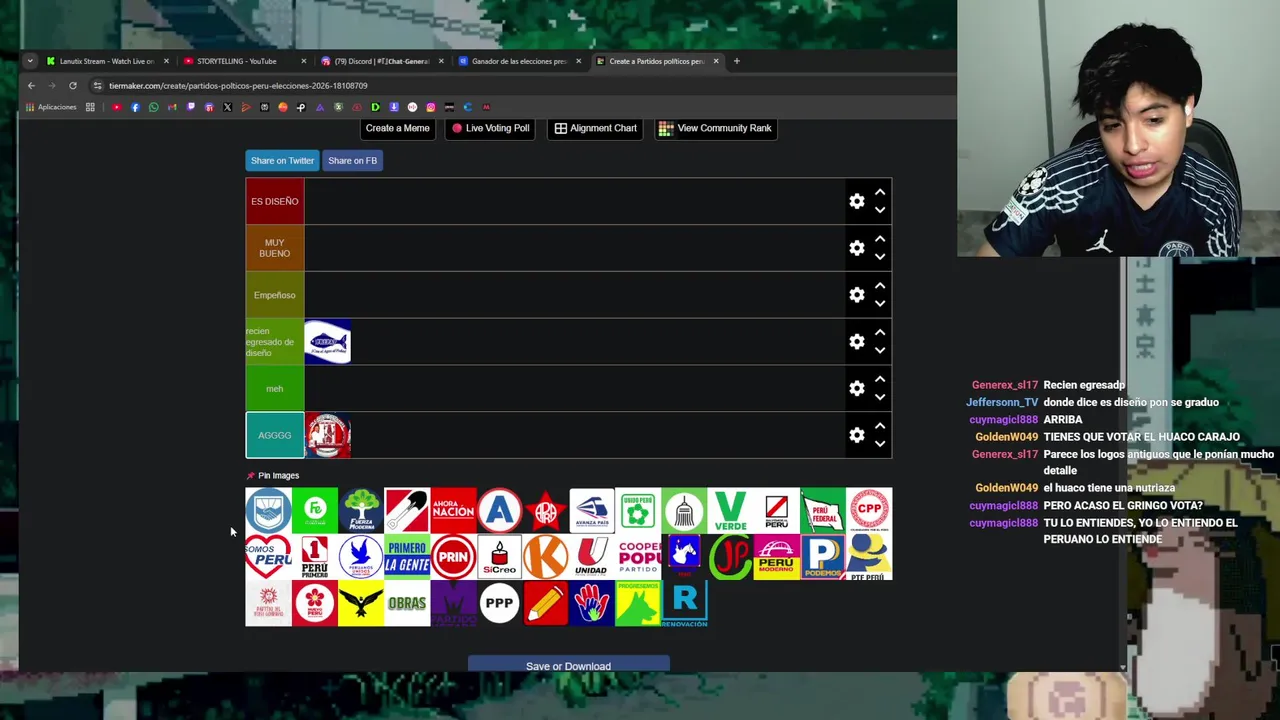
Task: Select the OBRAS party logo
Action: 407,603
